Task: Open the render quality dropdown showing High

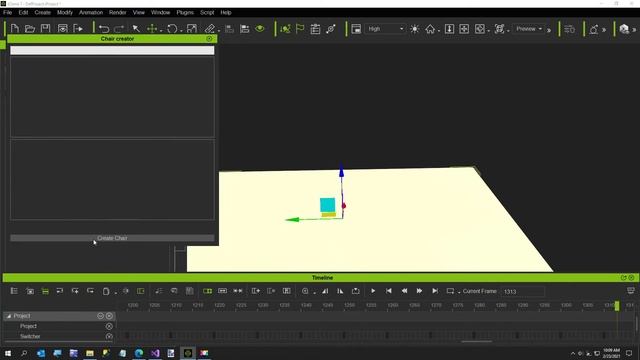Action: tap(385, 29)
